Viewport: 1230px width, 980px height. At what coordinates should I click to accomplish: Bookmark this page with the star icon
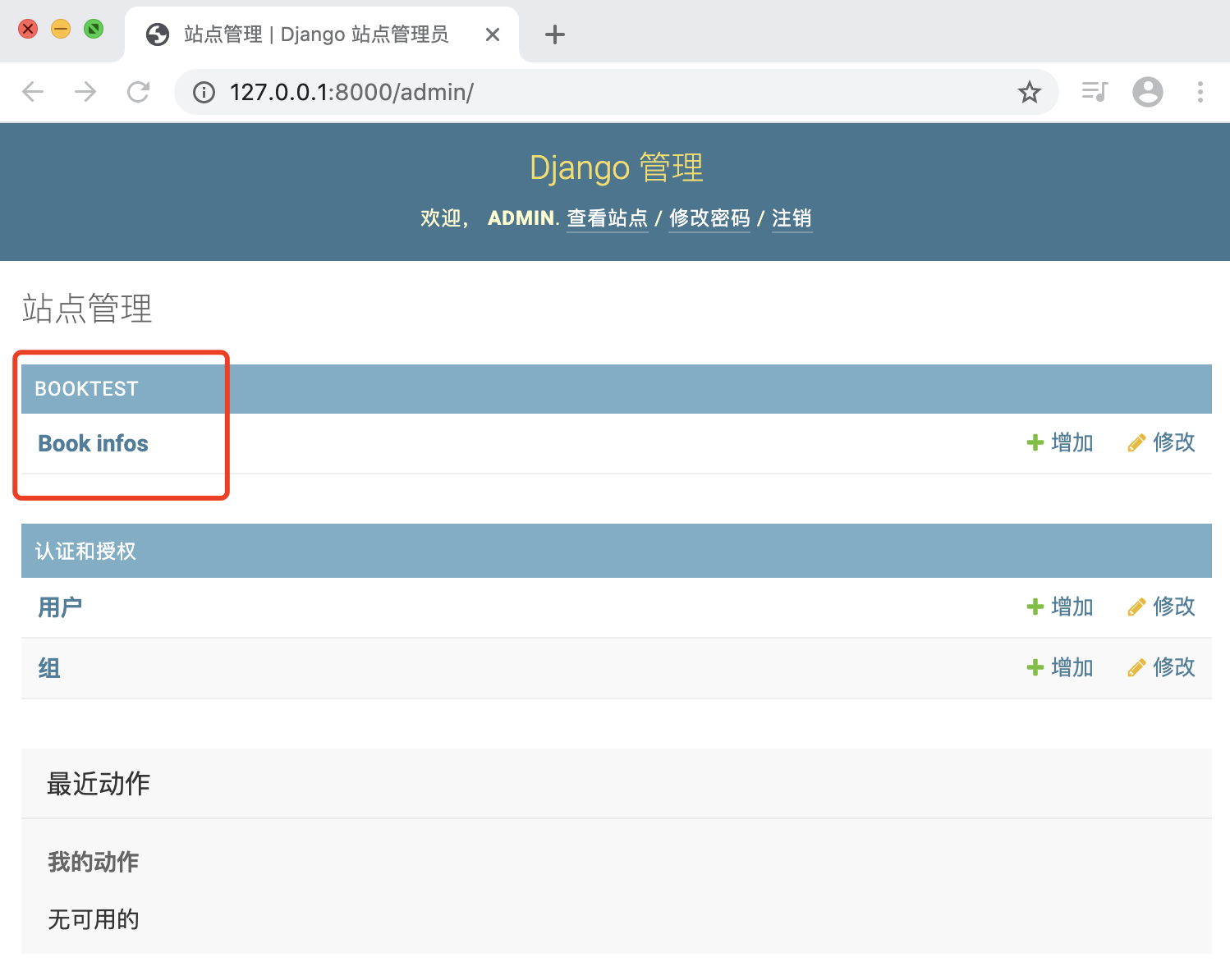click(1029, 92)
